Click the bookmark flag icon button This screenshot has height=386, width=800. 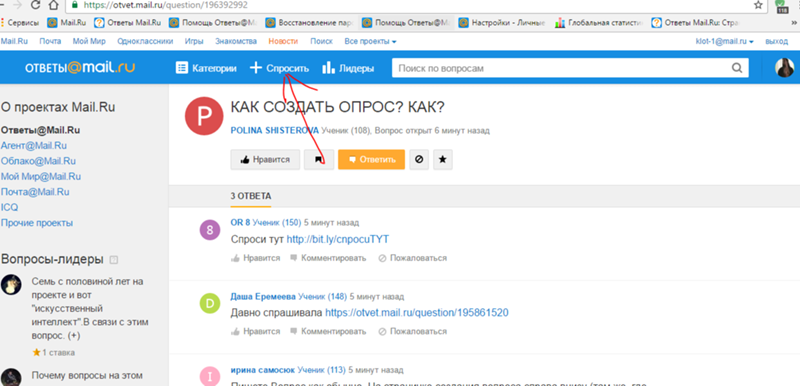click(319, 160)
